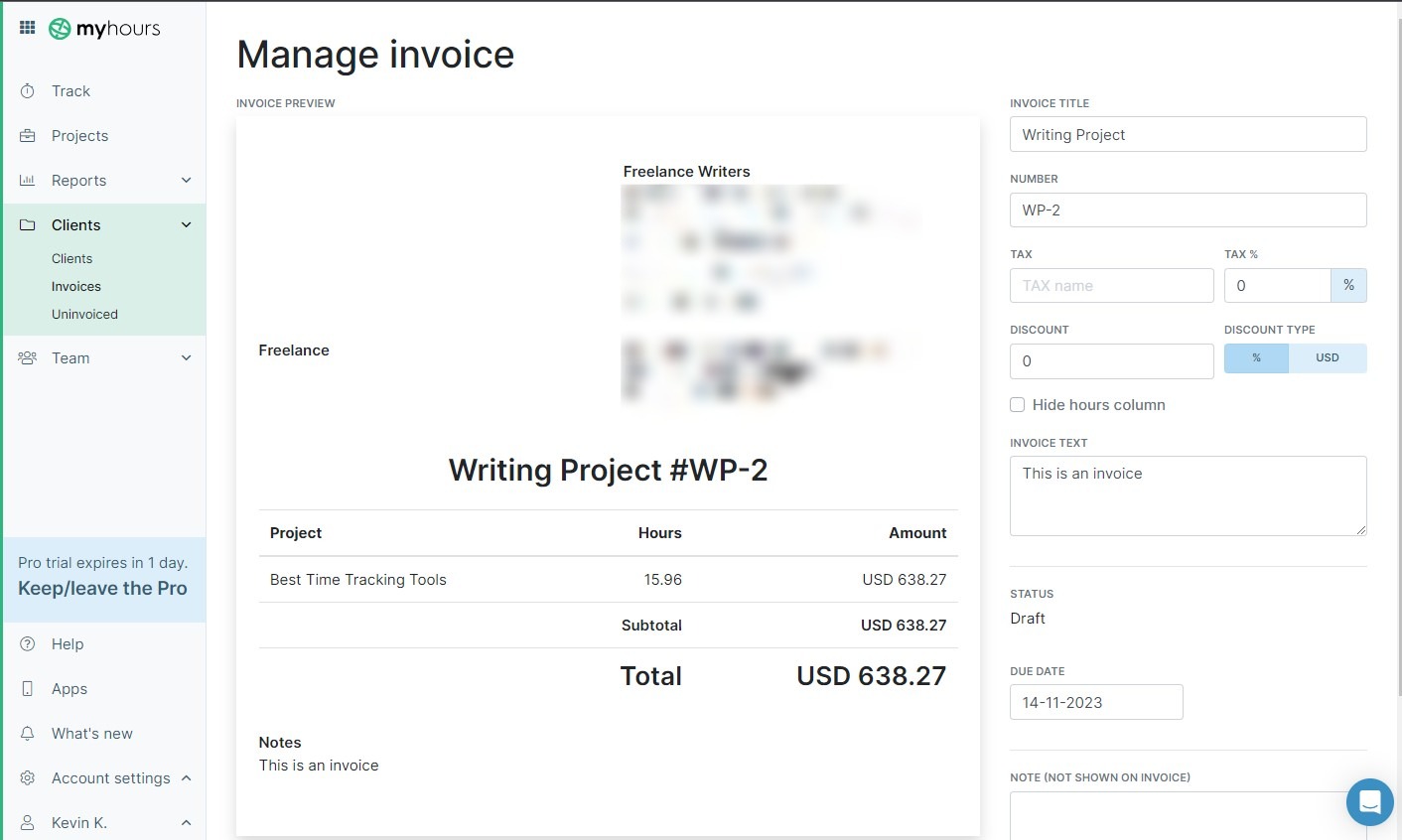This screenshot has height=840, width=1402.
Task: Set discount type to percent
Action: pyautogui.click(x=1256, y=358)
